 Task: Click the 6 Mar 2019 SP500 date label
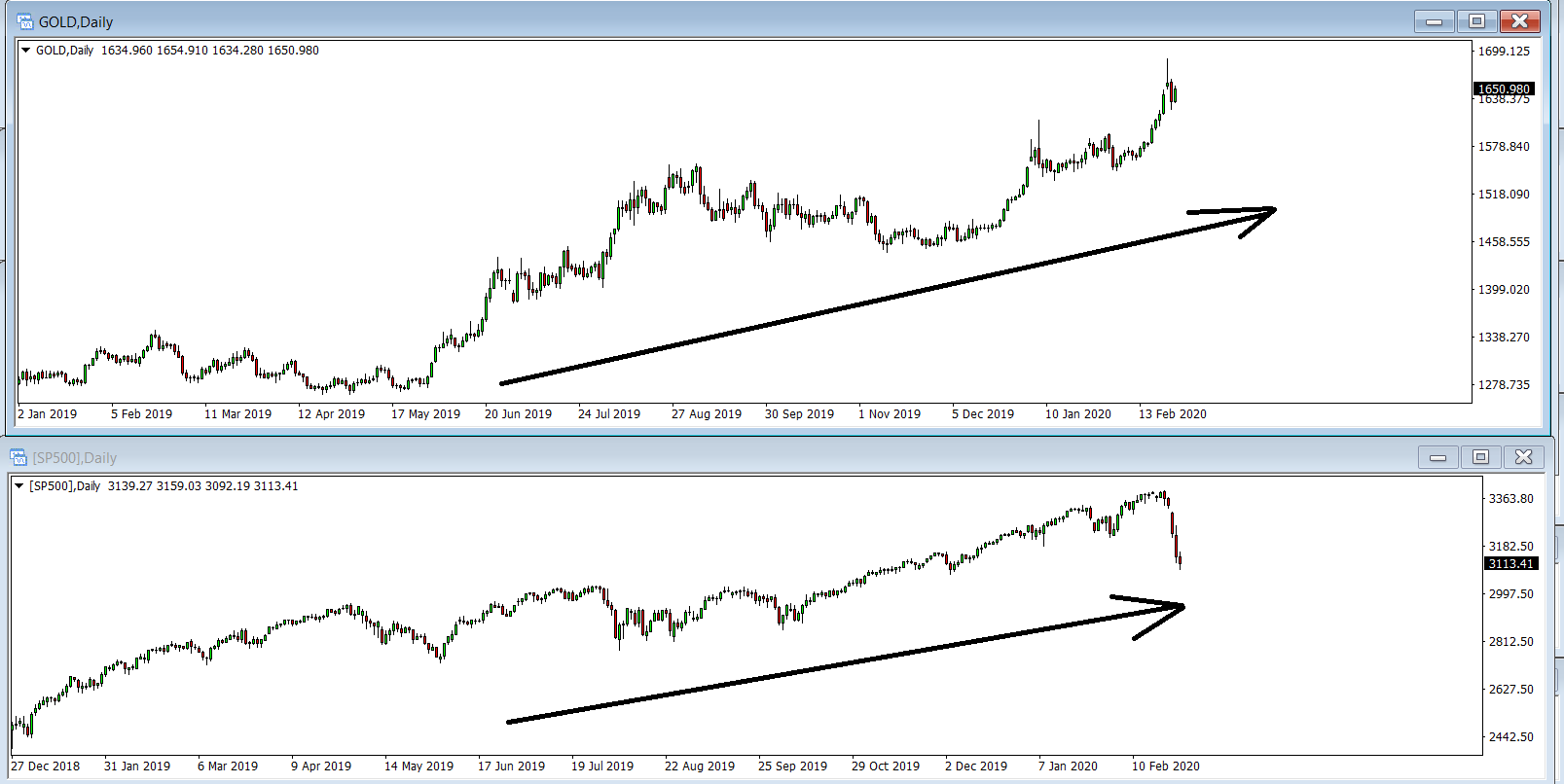click(x=228, y=766)
